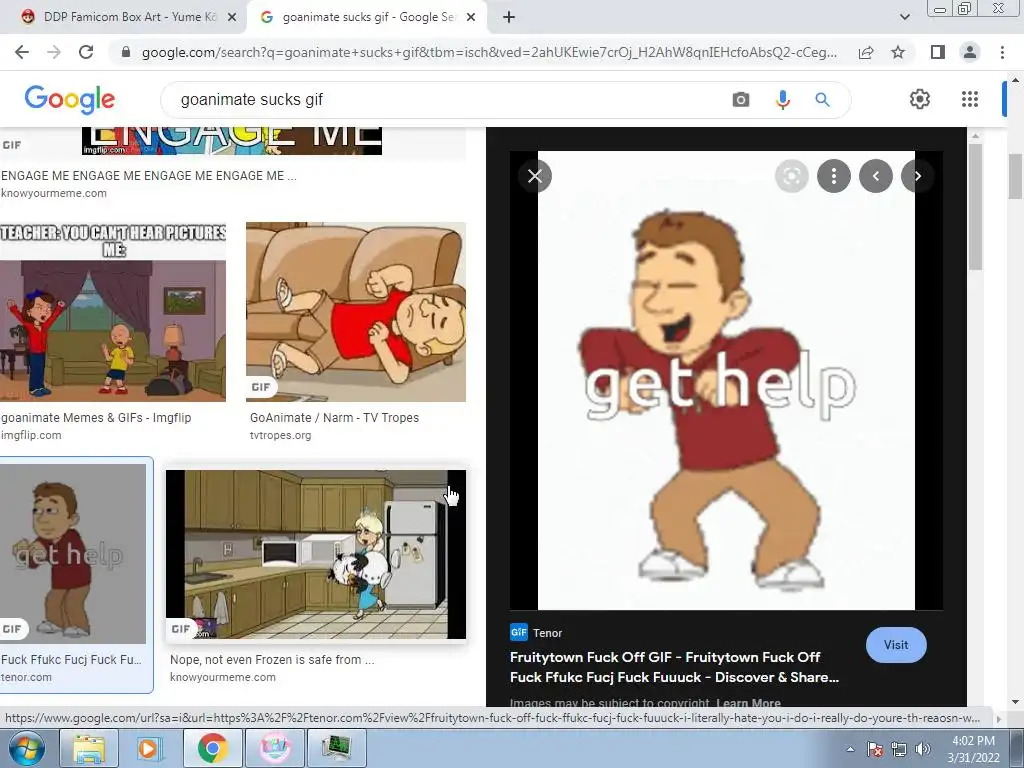Image resolution: width=1024 pixels, height=768 pixels.
Task: Select the teacher can't hear pictures thumbnail
Action: pos(112,312)
